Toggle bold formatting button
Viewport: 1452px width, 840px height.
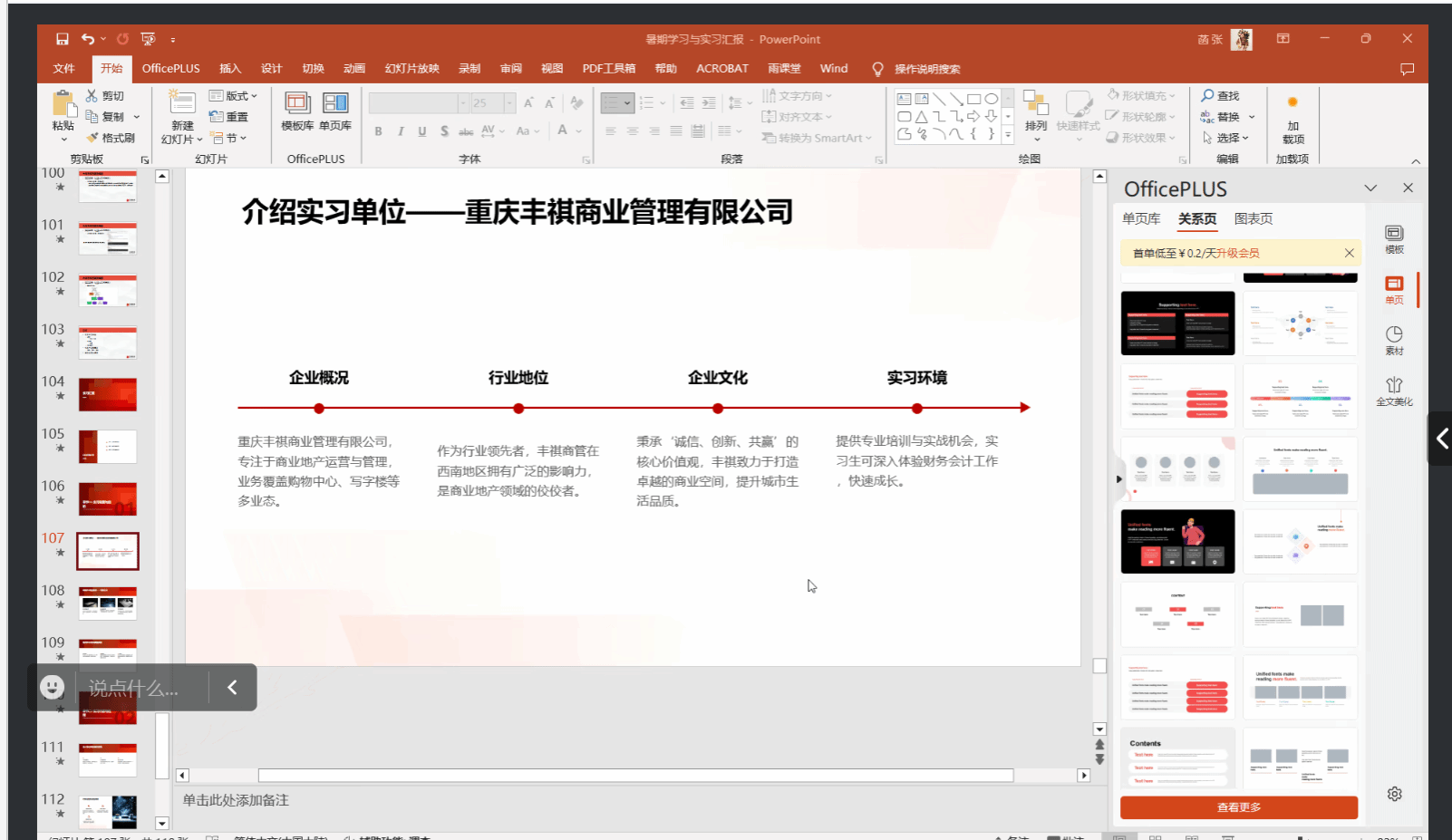(378, 131)
